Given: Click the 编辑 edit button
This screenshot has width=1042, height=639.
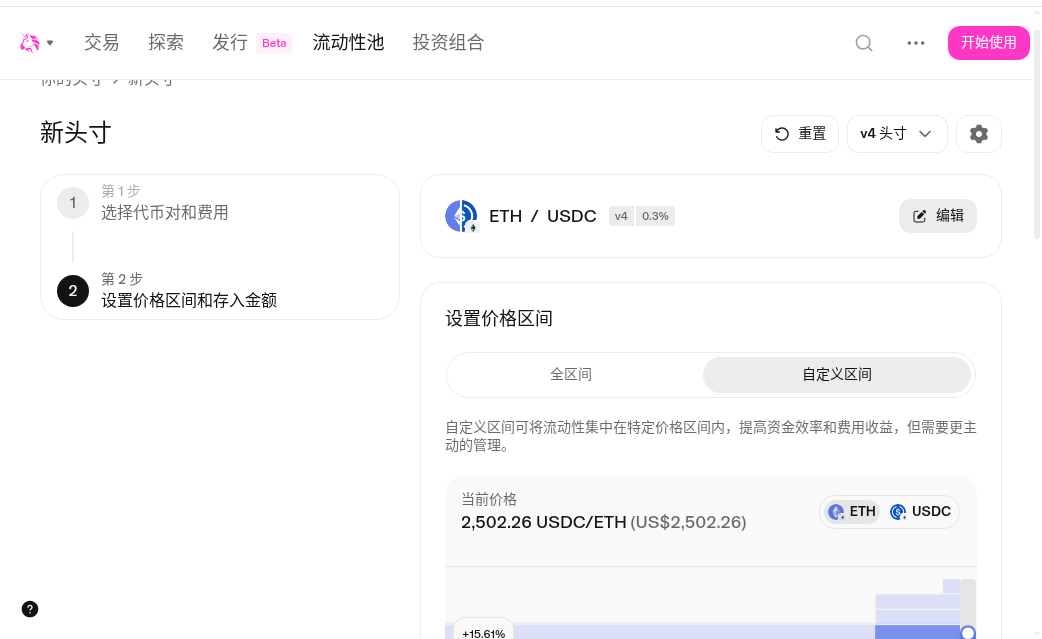Looking at the screenshot, I should coord(938,216).
